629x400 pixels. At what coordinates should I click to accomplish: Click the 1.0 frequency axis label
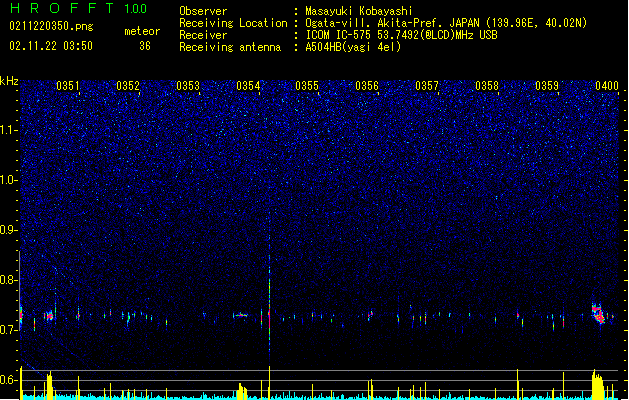[9, 180]
